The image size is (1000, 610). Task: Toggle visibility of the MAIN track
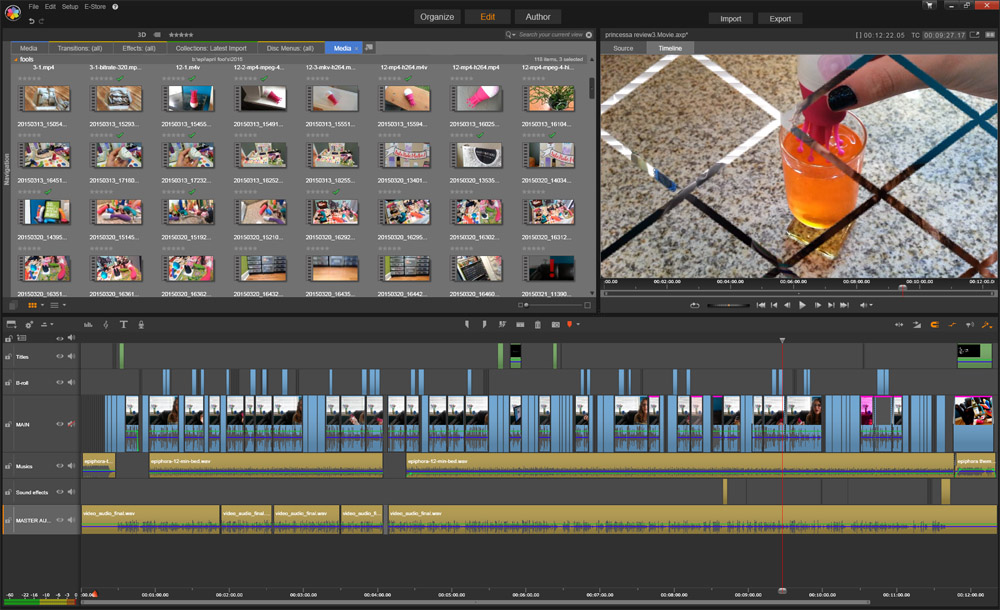tap(59, 424)
